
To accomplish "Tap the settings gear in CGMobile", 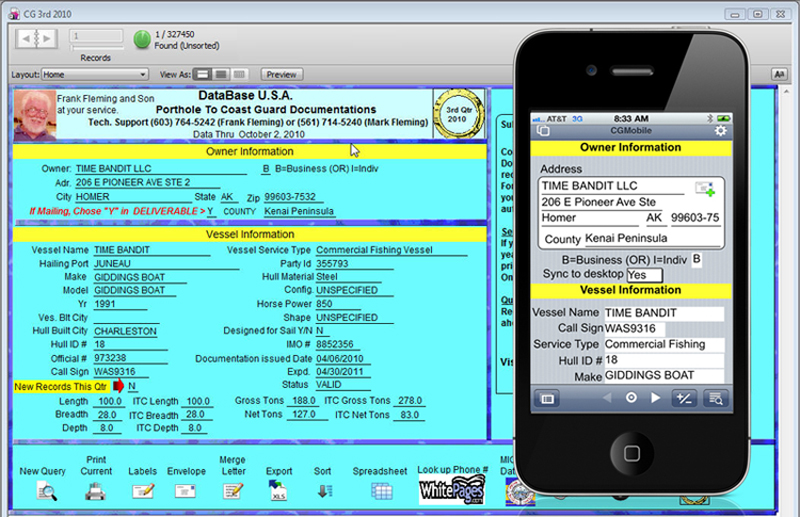I will coord(720,131).
